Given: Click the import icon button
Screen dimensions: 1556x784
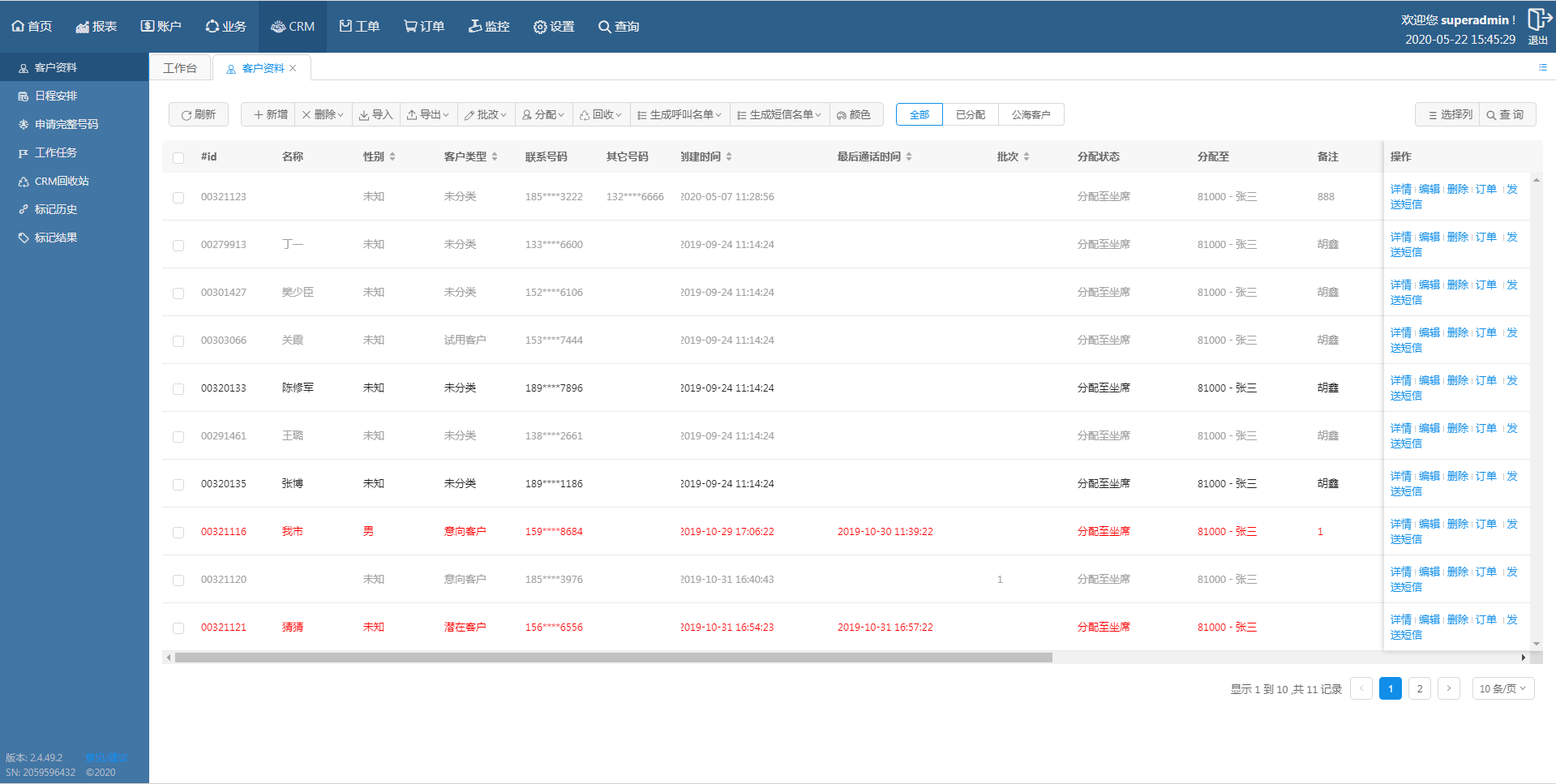Looking at the screenshot, I should [x=376, y=115].
